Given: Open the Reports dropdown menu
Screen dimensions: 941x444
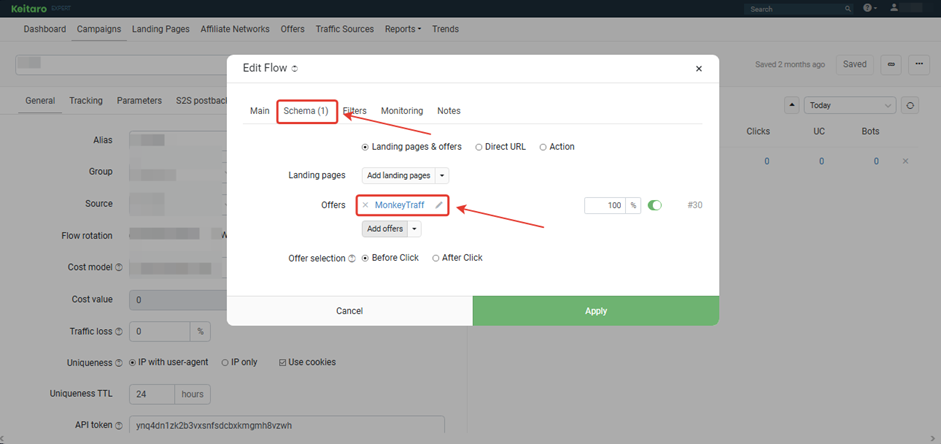Looking at the screenshot, I should point(403,29).
